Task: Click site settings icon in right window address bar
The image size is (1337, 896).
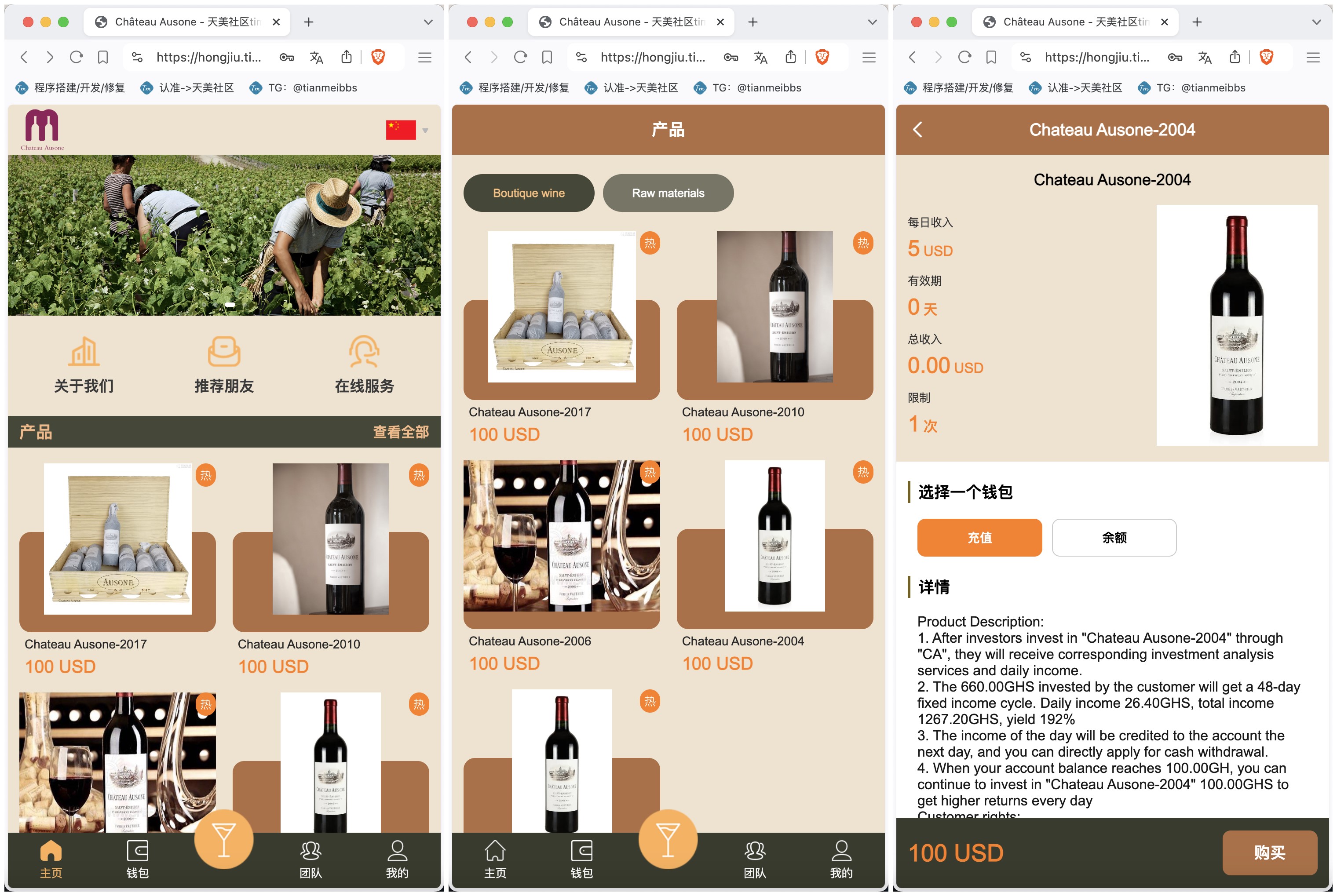Action: tap(1026, 57)
